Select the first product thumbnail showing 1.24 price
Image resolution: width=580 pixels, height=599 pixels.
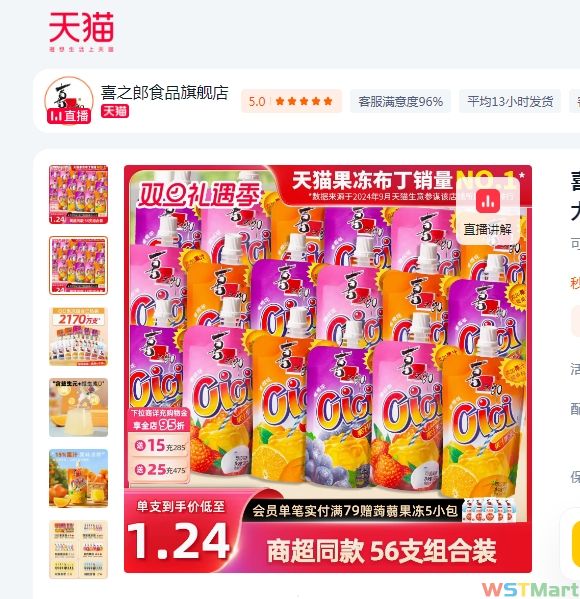click(78, 194)
